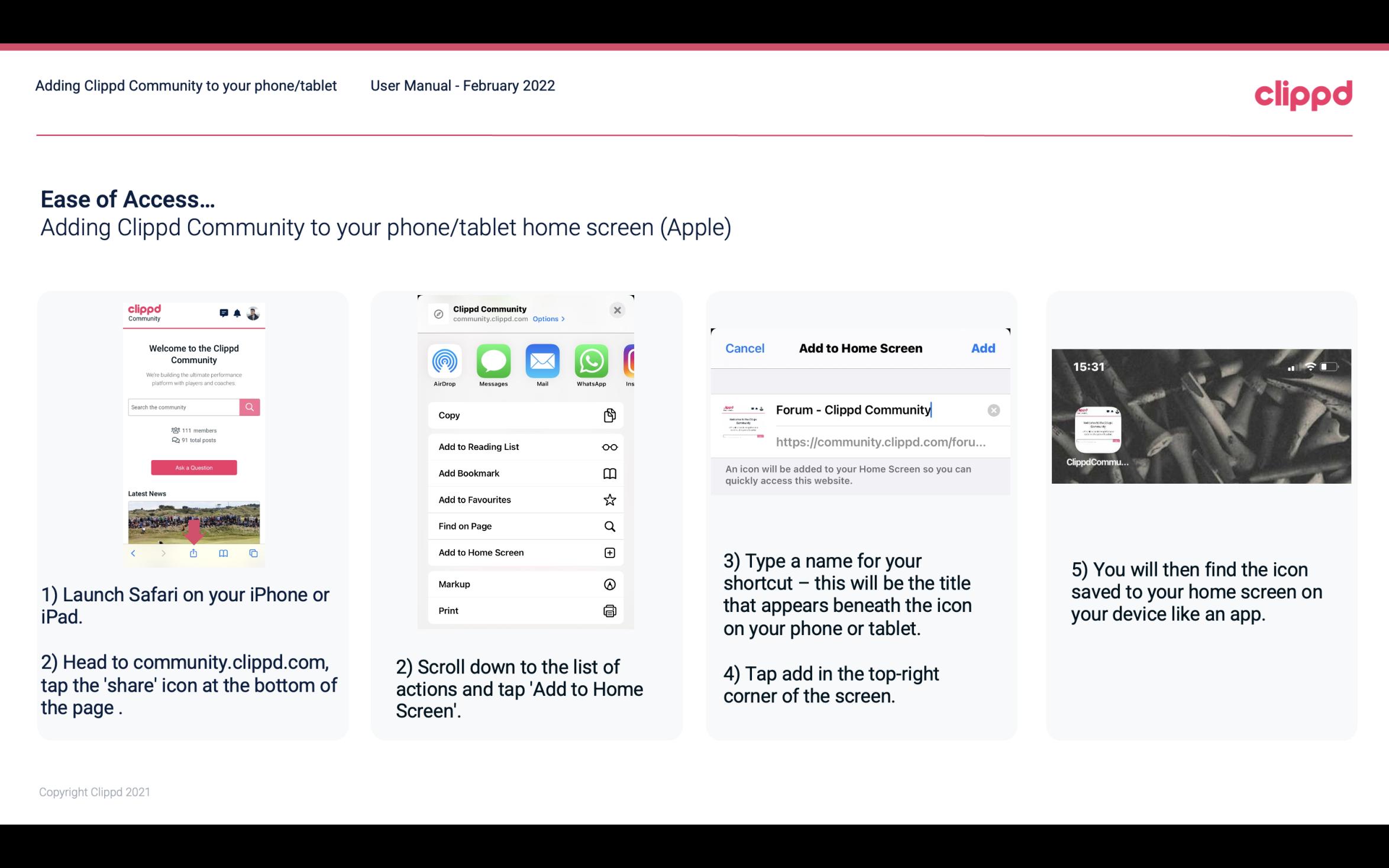Click the clear text X on shortcut name field
This screenshot has height=868, width=1389.
[x=993, y=409]
